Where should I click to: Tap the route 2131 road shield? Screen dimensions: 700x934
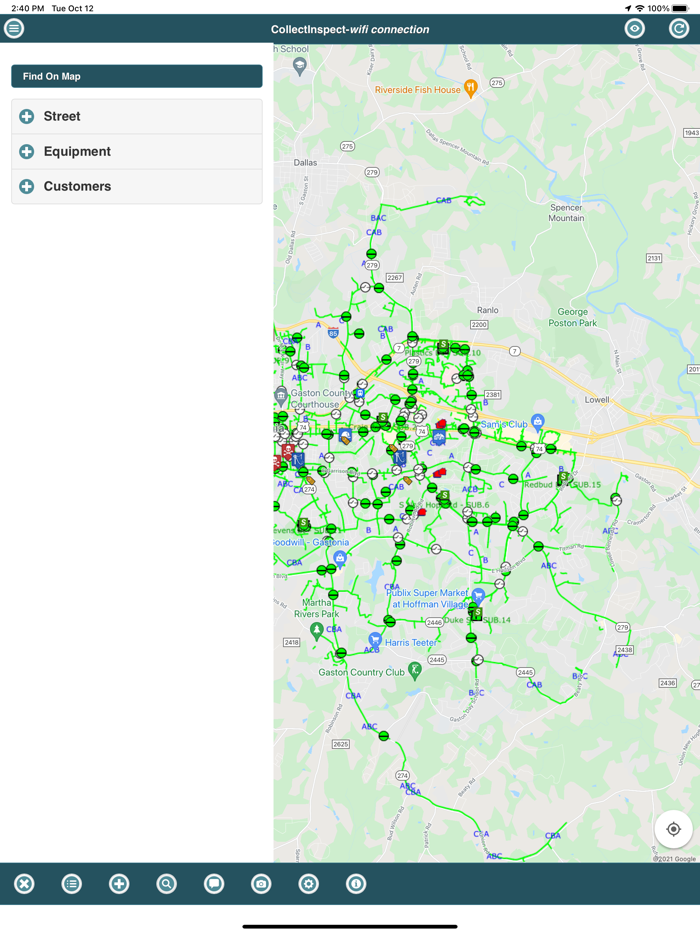(654, 258)
